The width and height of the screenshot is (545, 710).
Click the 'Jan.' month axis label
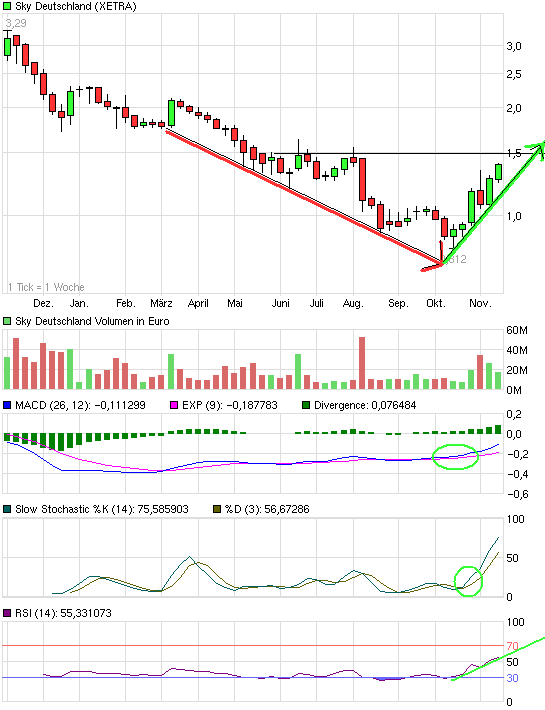79,303
